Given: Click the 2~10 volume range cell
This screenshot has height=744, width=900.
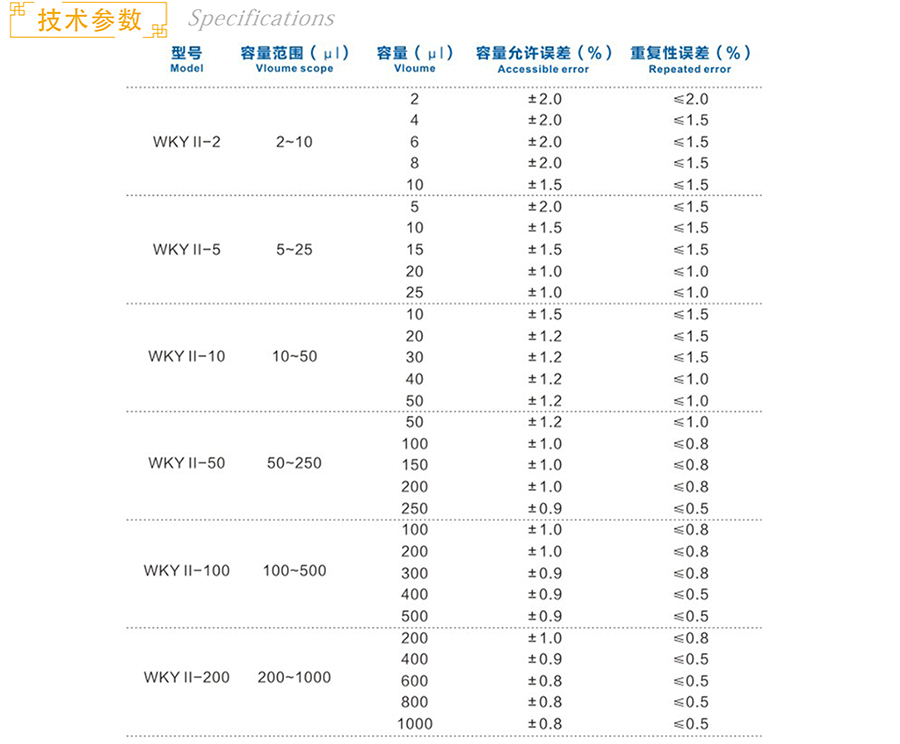Looking at the screenshot, I should coord(294,142).
